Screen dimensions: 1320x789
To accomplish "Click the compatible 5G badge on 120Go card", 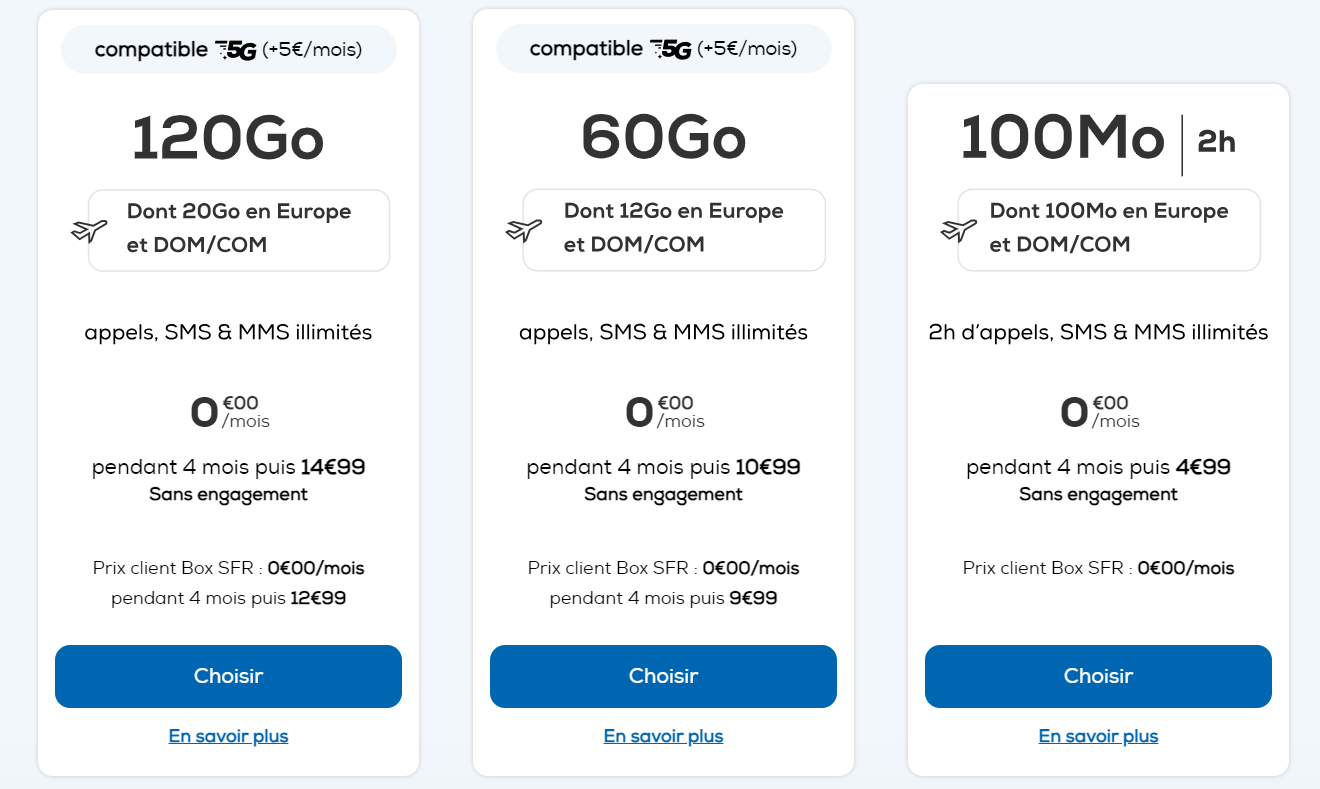I will point(229,49).
